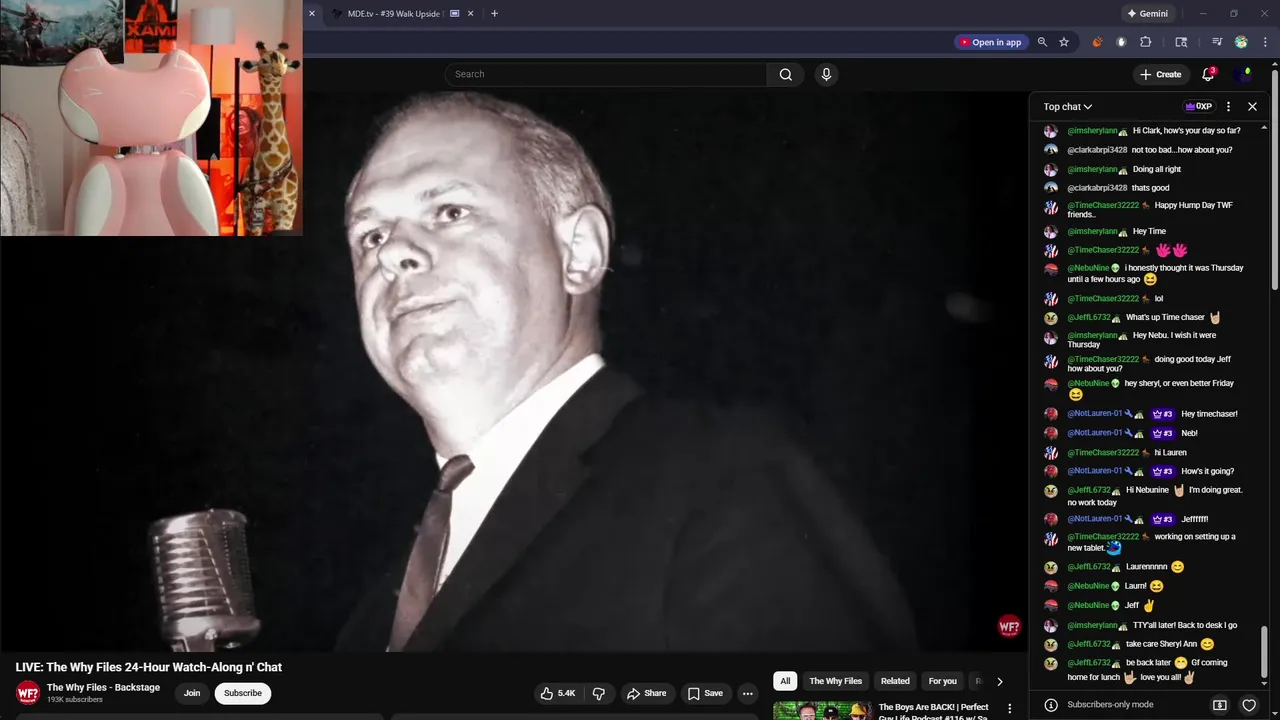Open The Why Files - Backstage channel avatar
Screen dimensions: 1280x720
[28, 693]
